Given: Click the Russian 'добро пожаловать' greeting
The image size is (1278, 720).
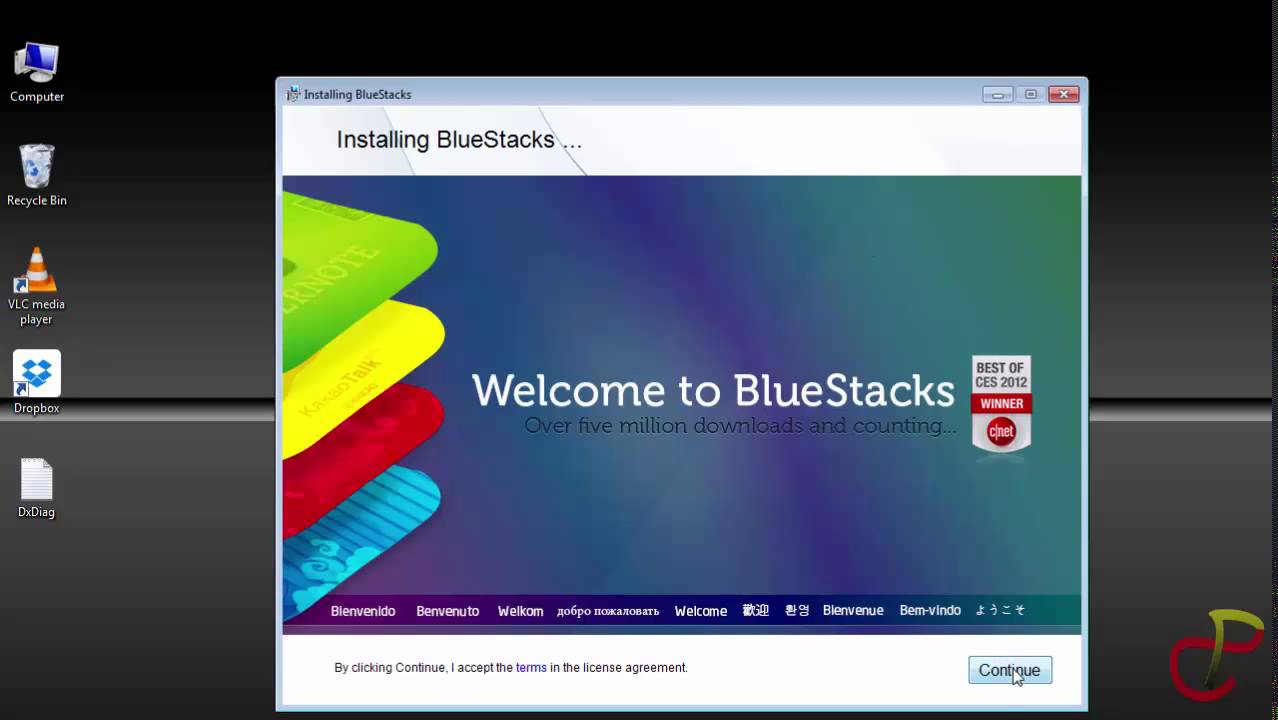Looking at the screenshot, I should tap(608, 611).
